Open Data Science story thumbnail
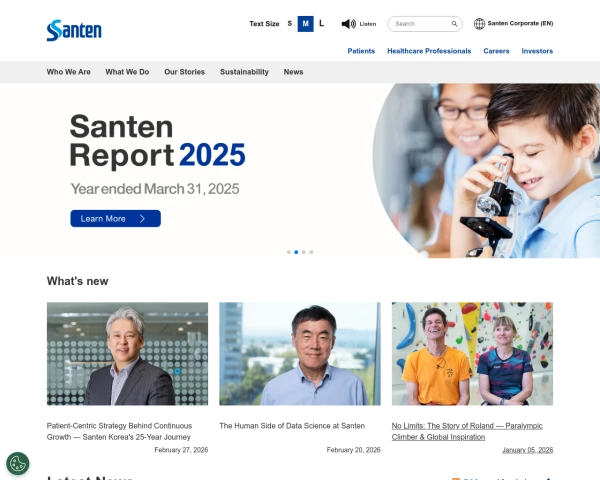Viewport: 600px width, 480px height. coord(300,354)
